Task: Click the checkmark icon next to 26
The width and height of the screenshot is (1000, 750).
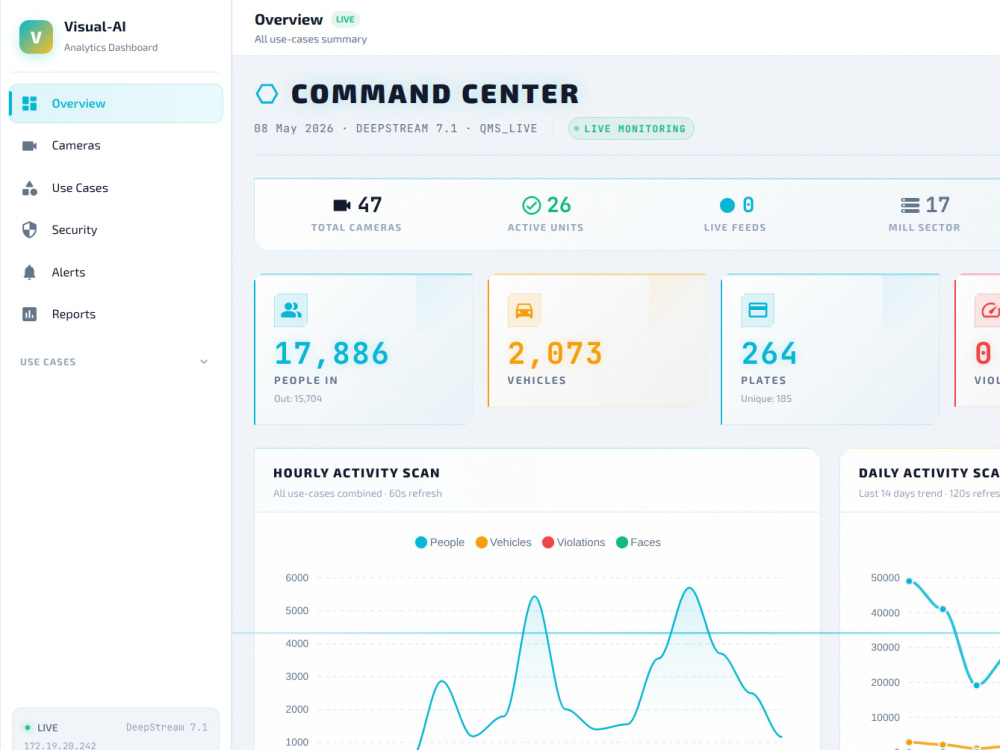Action: 531,205
